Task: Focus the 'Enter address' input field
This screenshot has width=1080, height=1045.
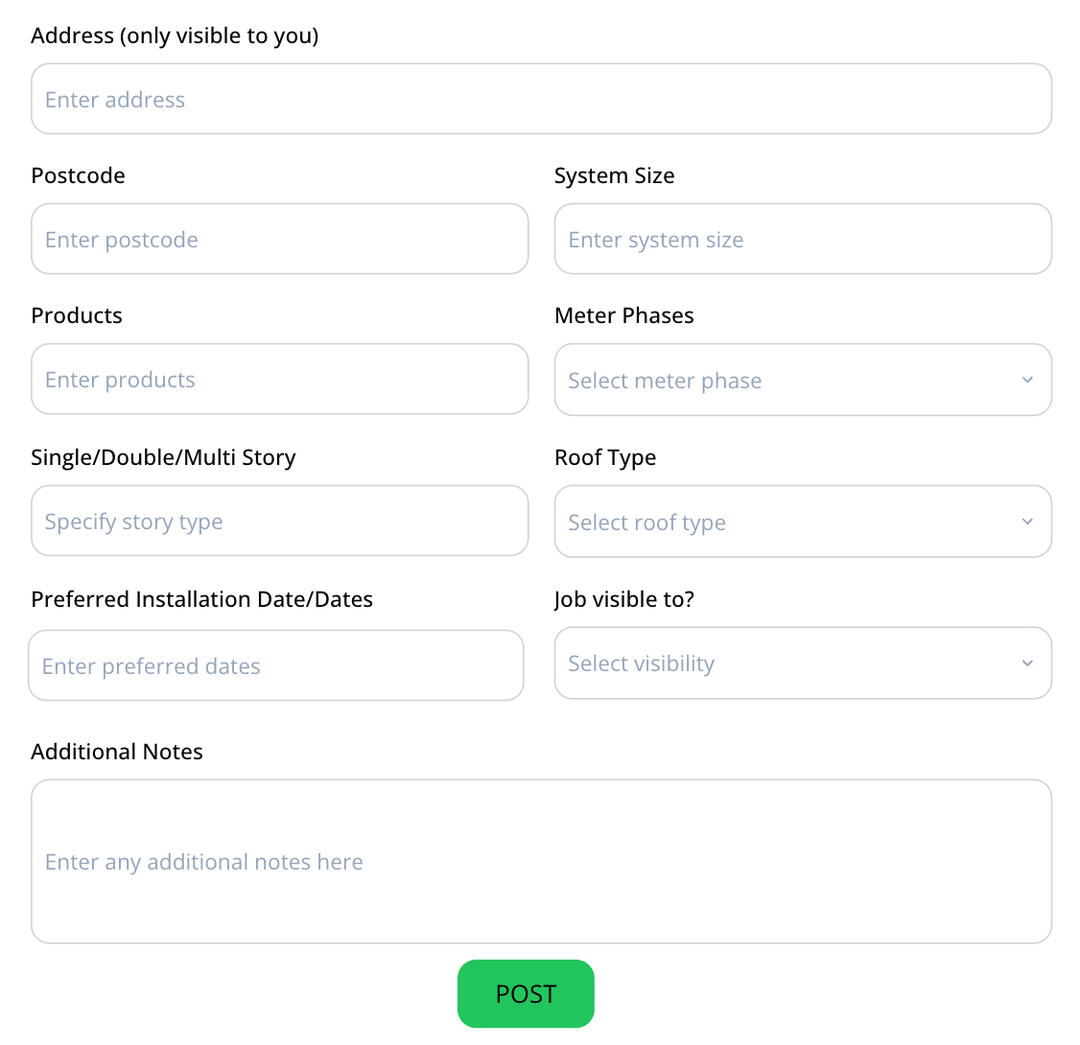Action: pyautogui.click(x=540, y=99)
